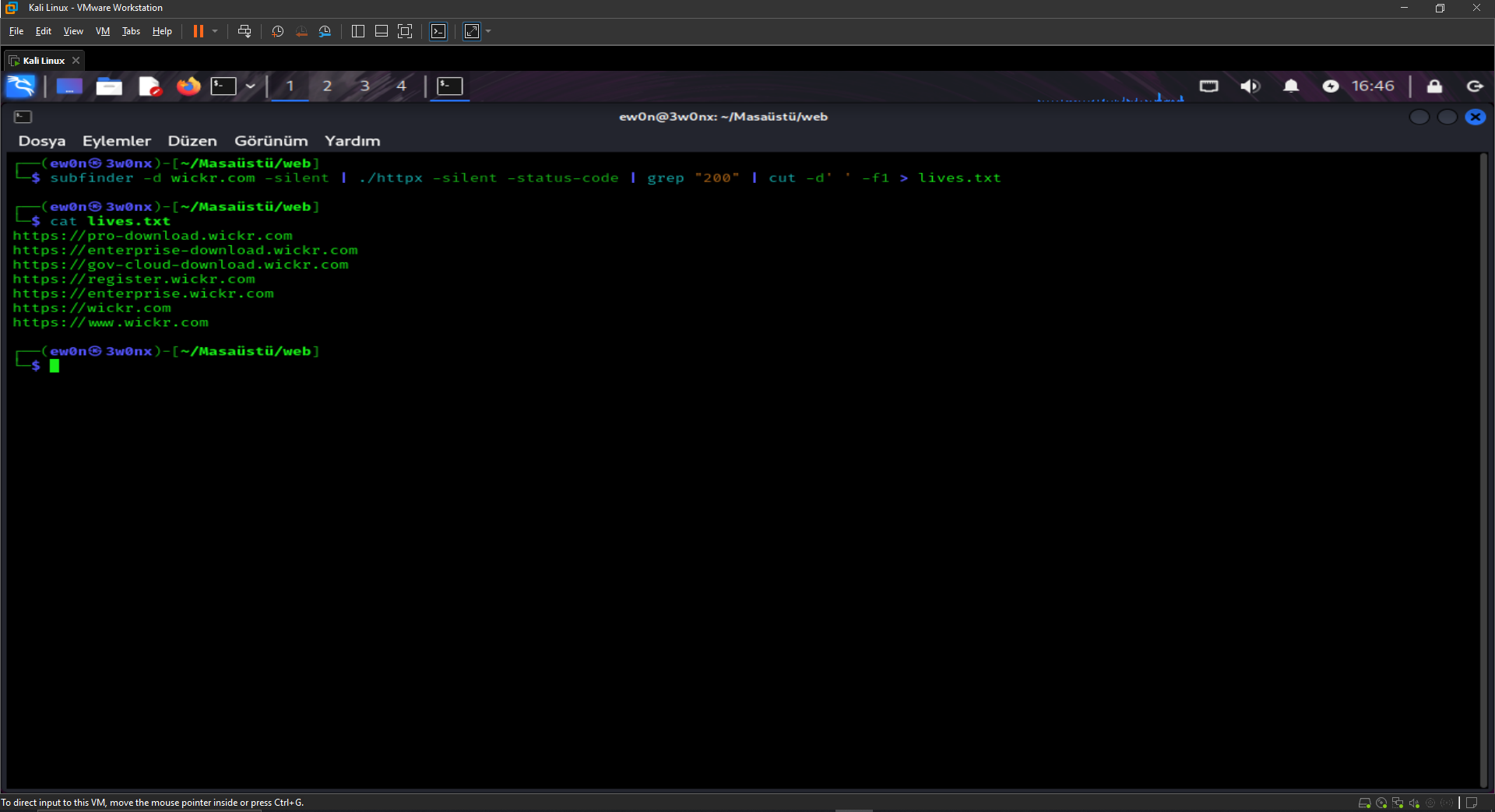Image resolution: width=1495 pixels, height=812 pixels.
Task: Toggle the VMware thumbnail bar view
Action: click(x=382, y=31)
